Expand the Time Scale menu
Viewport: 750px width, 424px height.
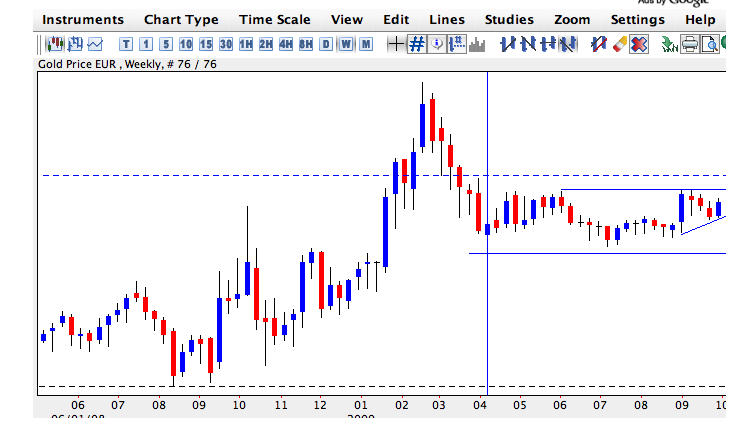tap(275, 20)
